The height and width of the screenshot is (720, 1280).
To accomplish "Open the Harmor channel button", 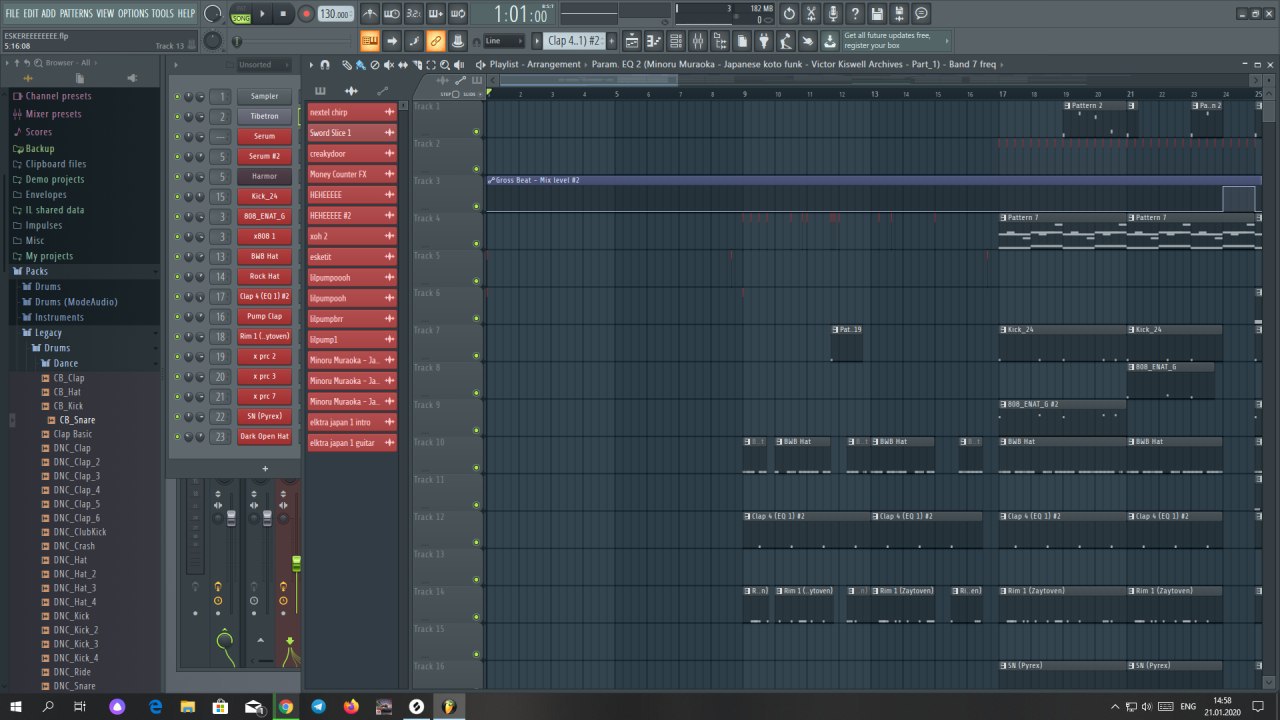I will click(264, 176).
